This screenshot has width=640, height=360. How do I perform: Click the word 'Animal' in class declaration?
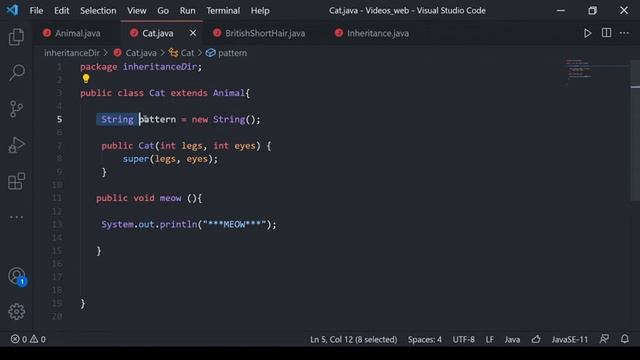(229, 93)
